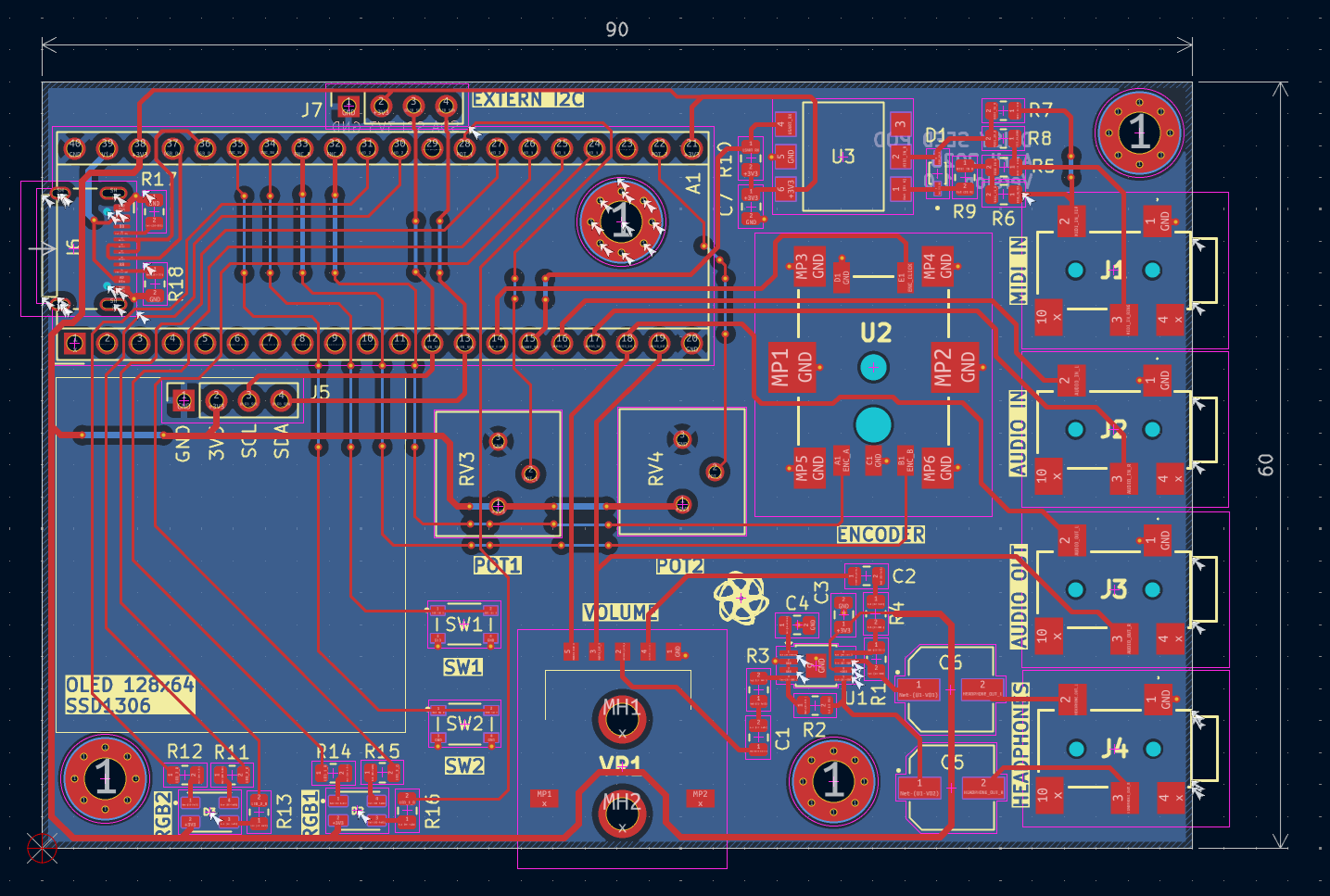Select the OLED 128x64 SSD1306 label
This screenshot has width=1330, height=896.
click(x=130, y=695)
